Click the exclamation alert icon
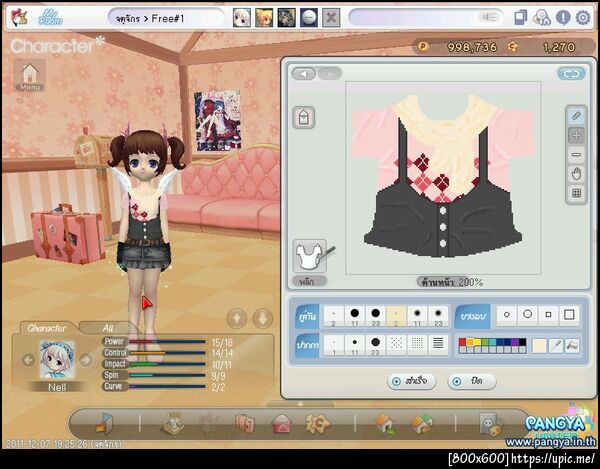The image size is (600, 469). (x=562, y=18)
